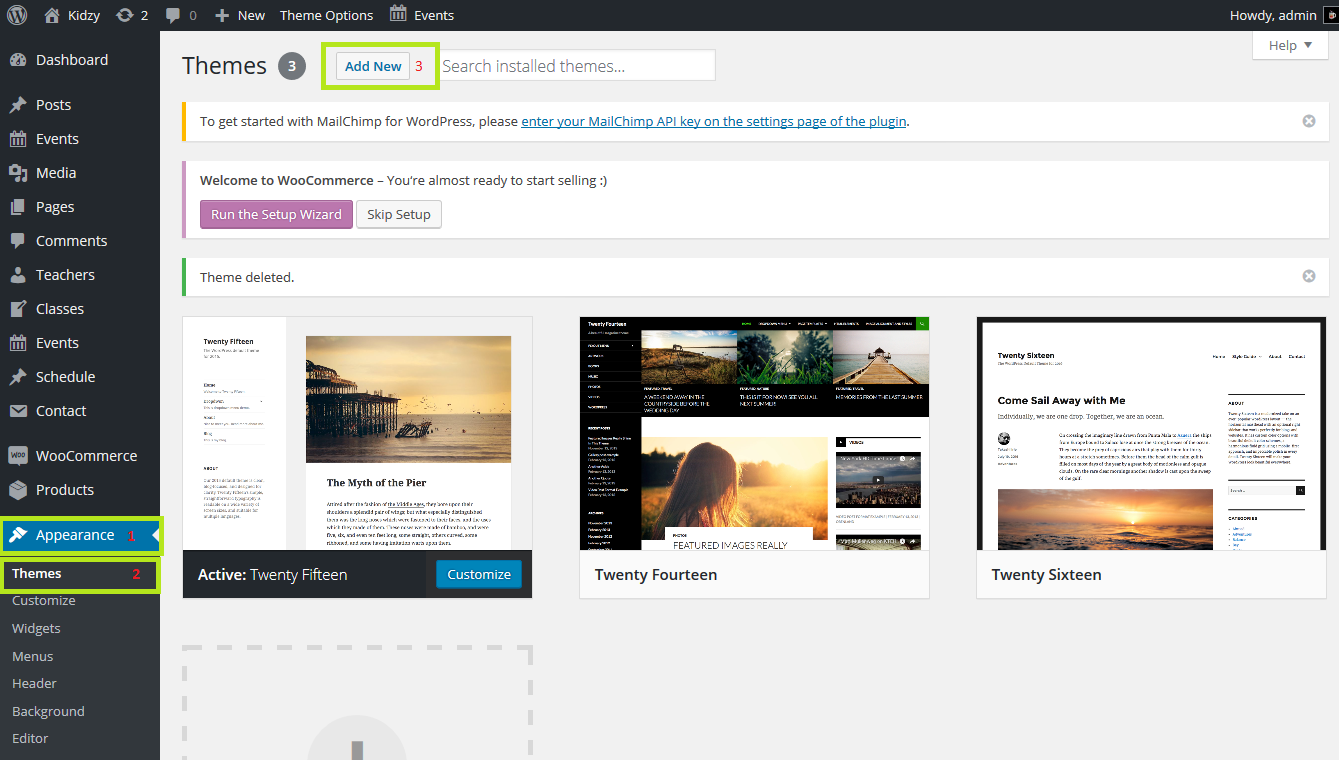
Task: Open the Editor submenu item
Action: click(30, 739)
